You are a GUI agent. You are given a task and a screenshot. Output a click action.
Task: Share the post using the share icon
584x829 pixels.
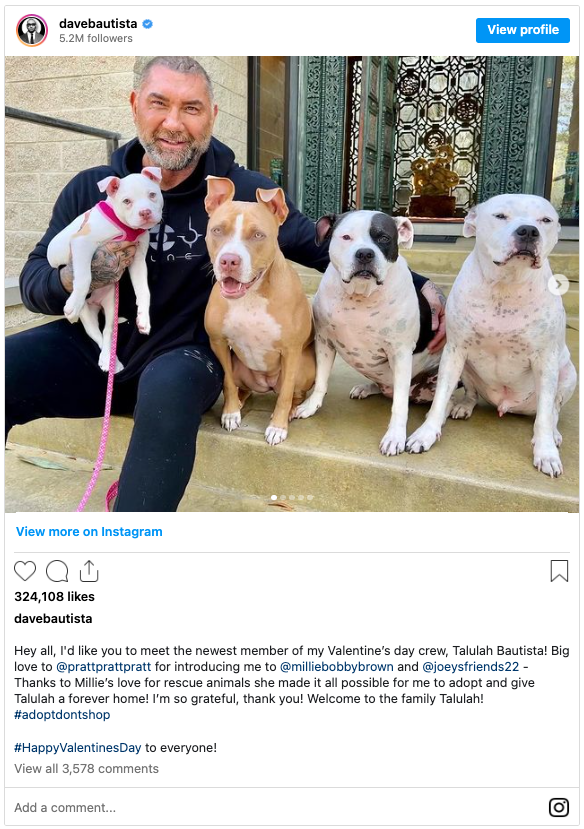[x=89, y=570]
